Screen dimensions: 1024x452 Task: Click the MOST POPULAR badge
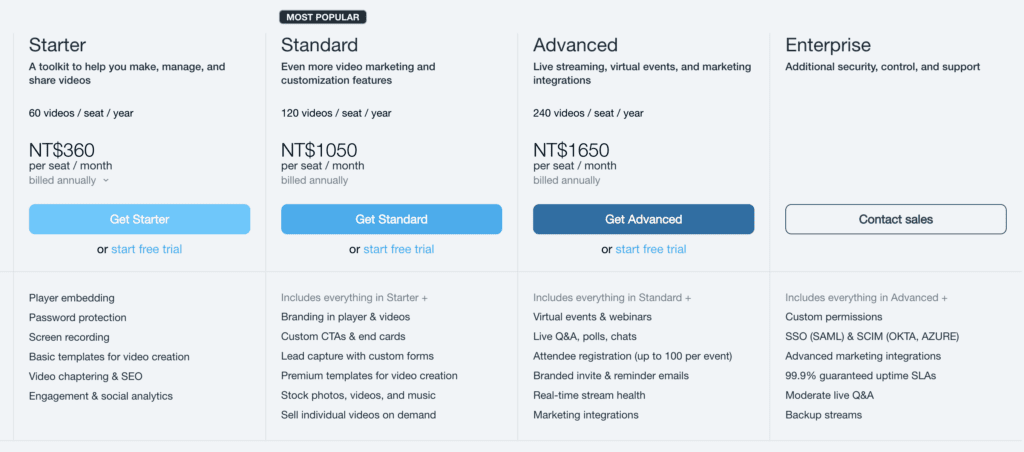point(324,17)
